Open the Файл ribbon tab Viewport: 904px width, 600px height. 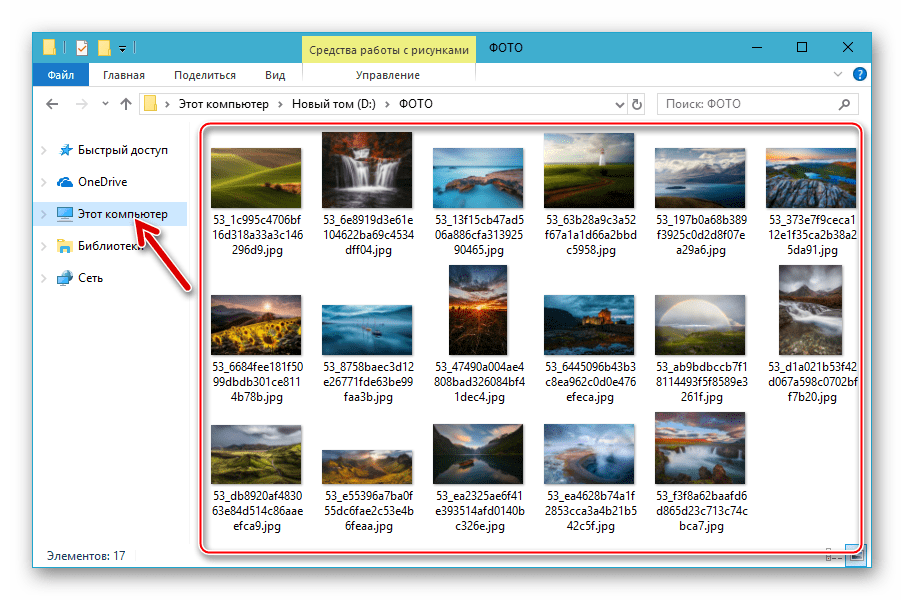tap(61, 75)
